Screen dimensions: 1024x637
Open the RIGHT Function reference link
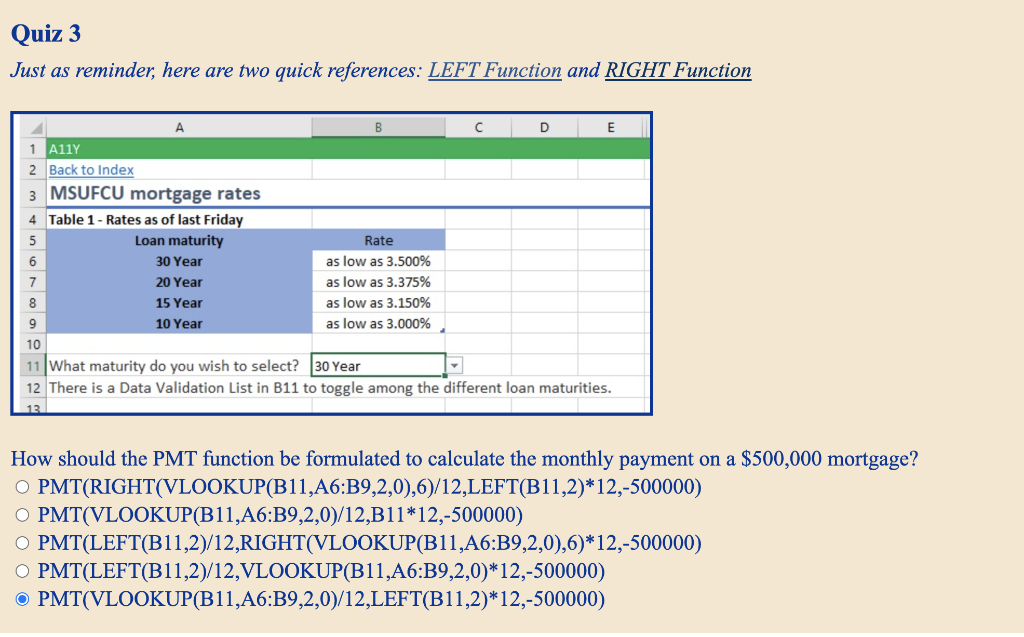click(x=676, y=70)
